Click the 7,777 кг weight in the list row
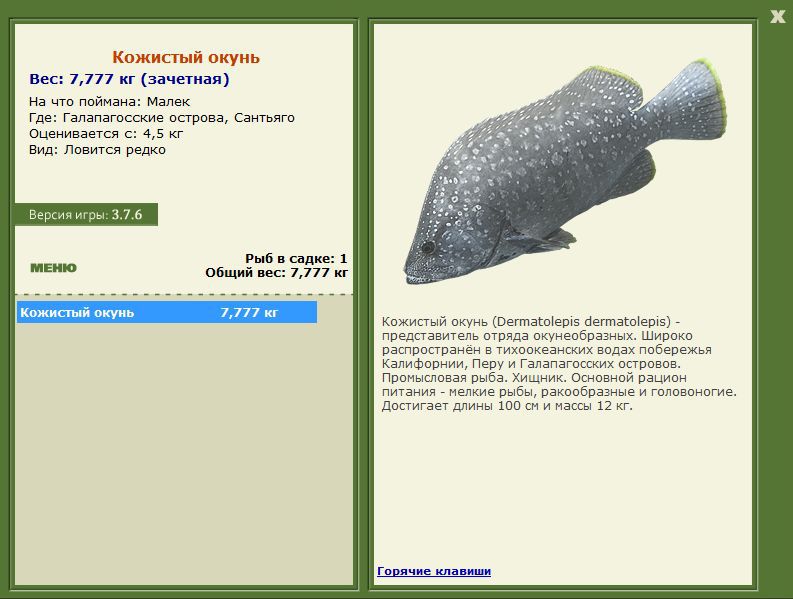The height and width of the screenshot is (599, 793). pyautogui.click(x=248, y=312)
